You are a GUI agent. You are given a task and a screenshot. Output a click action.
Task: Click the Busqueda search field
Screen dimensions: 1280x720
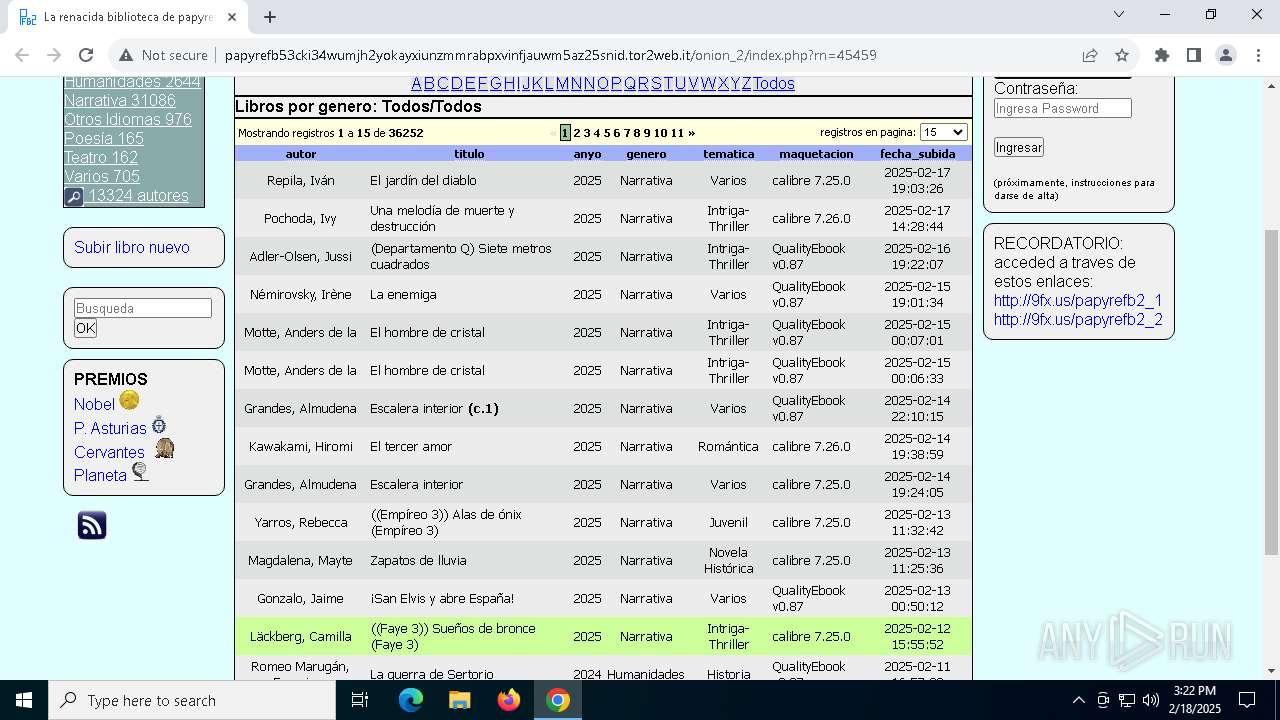143,308
